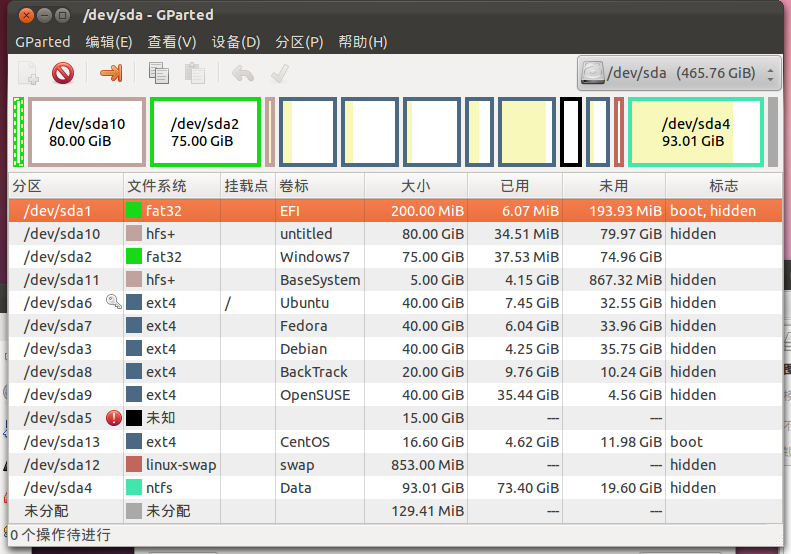791x554 pixels.
Task: Select the red linux-swap block in disk map
Action: point(619,132)
